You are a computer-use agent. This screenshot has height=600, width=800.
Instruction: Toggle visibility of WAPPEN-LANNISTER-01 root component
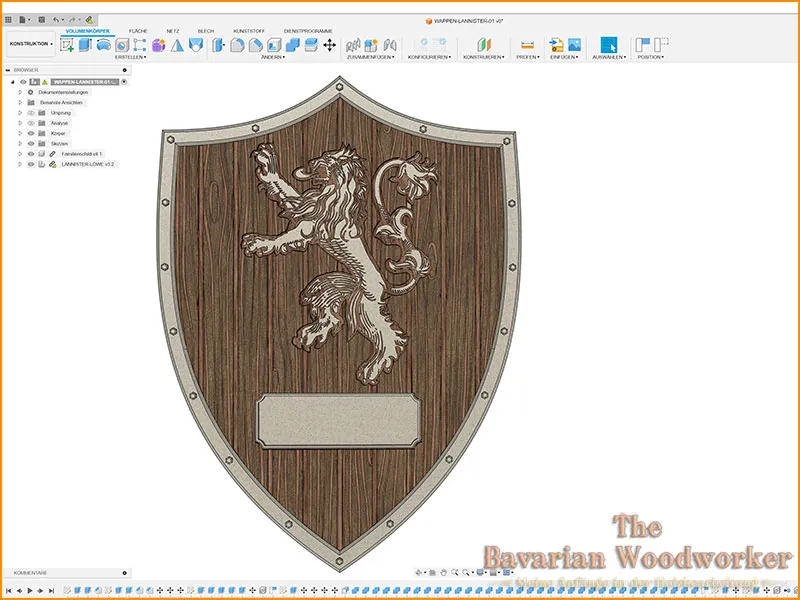23,82
